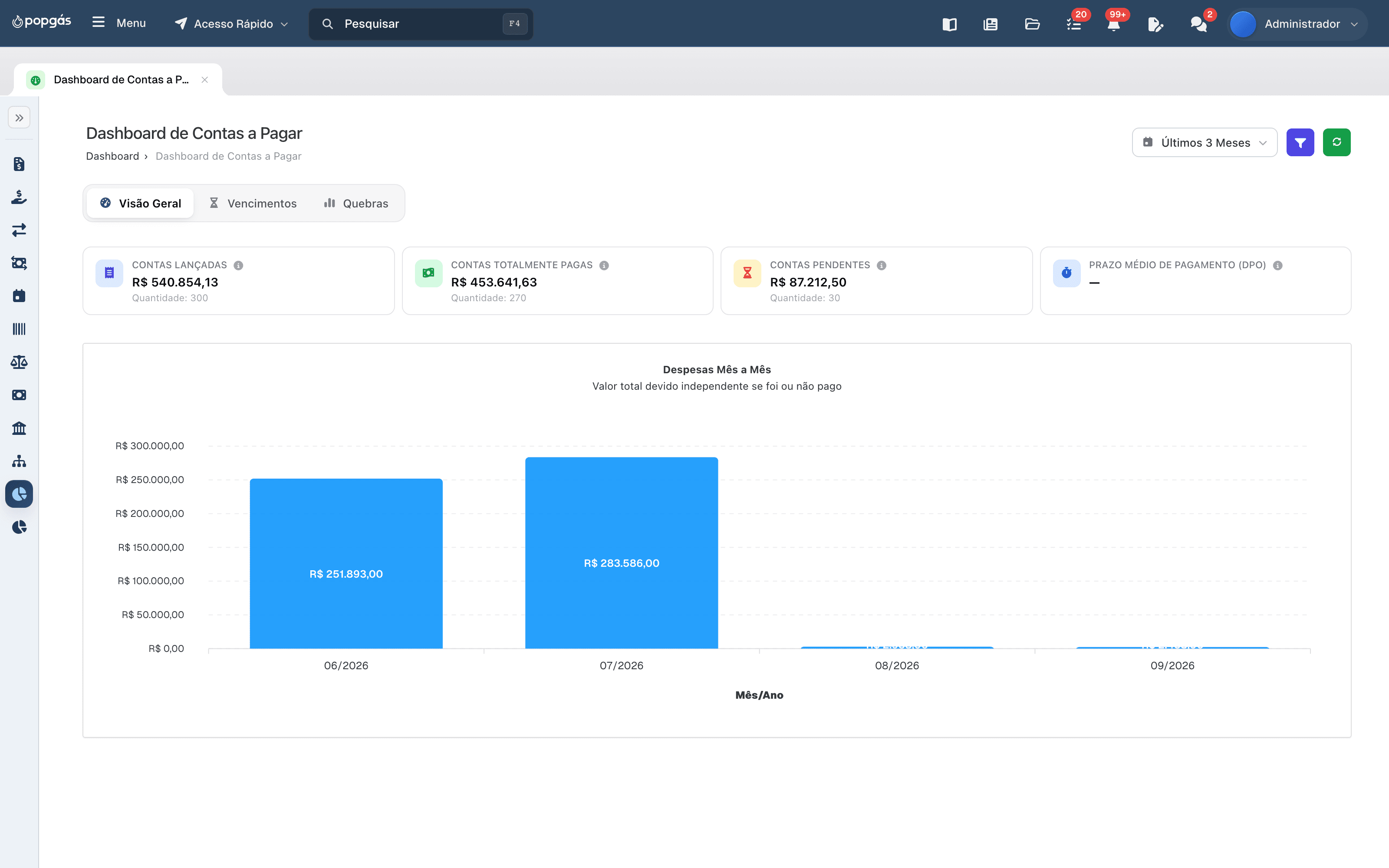The width and height of the screenshot is (1389, 868).
Task: Show info for Contas Lançadas
Action: coord(239,265)
